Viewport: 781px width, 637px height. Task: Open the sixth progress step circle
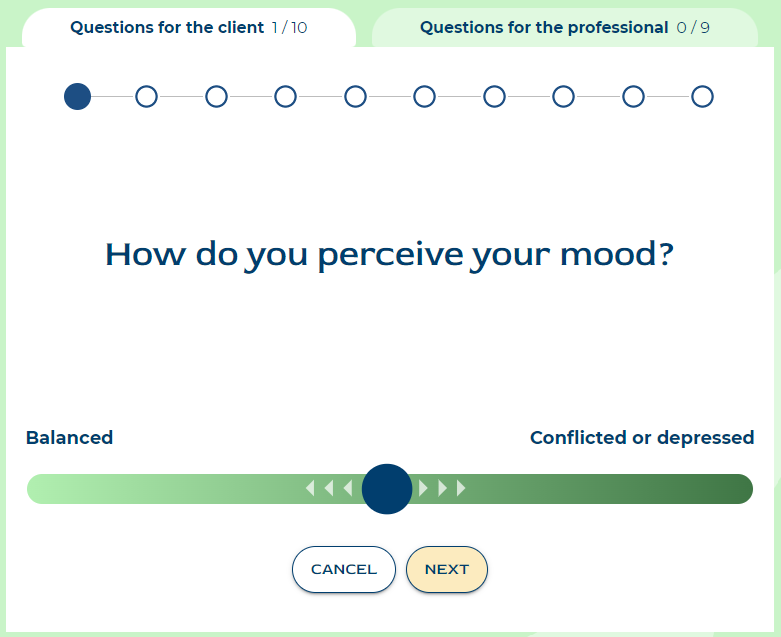click(424, 97)
